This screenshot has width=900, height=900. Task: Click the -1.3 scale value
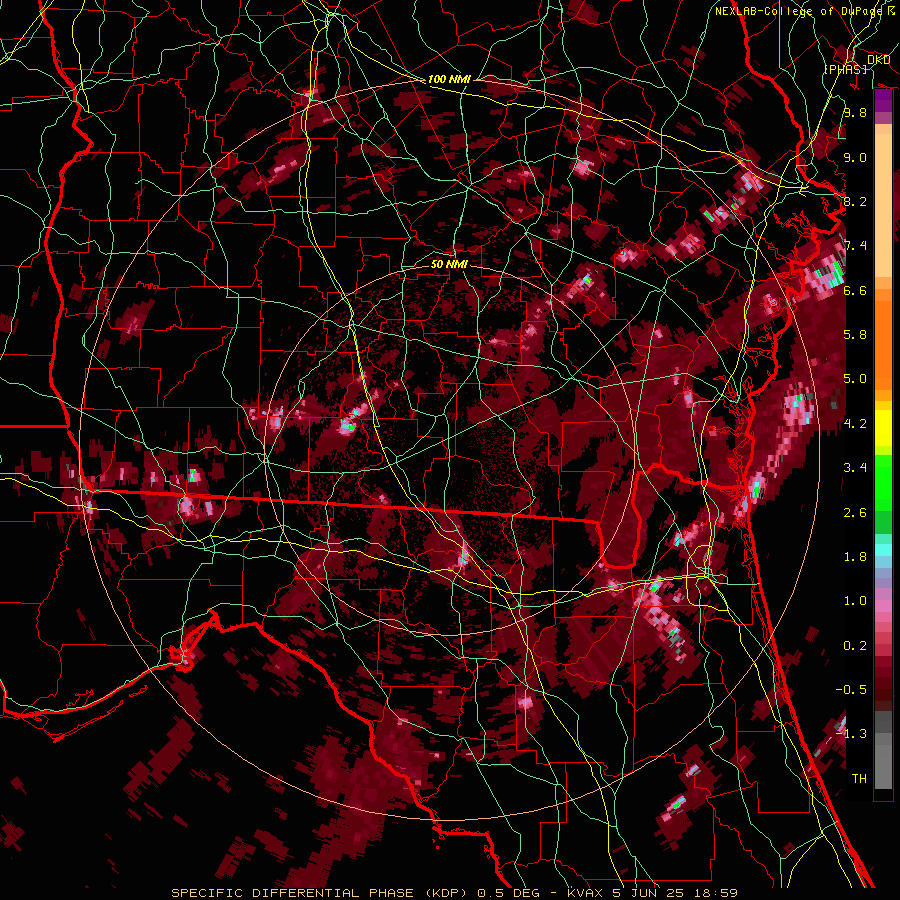(851, 734)
